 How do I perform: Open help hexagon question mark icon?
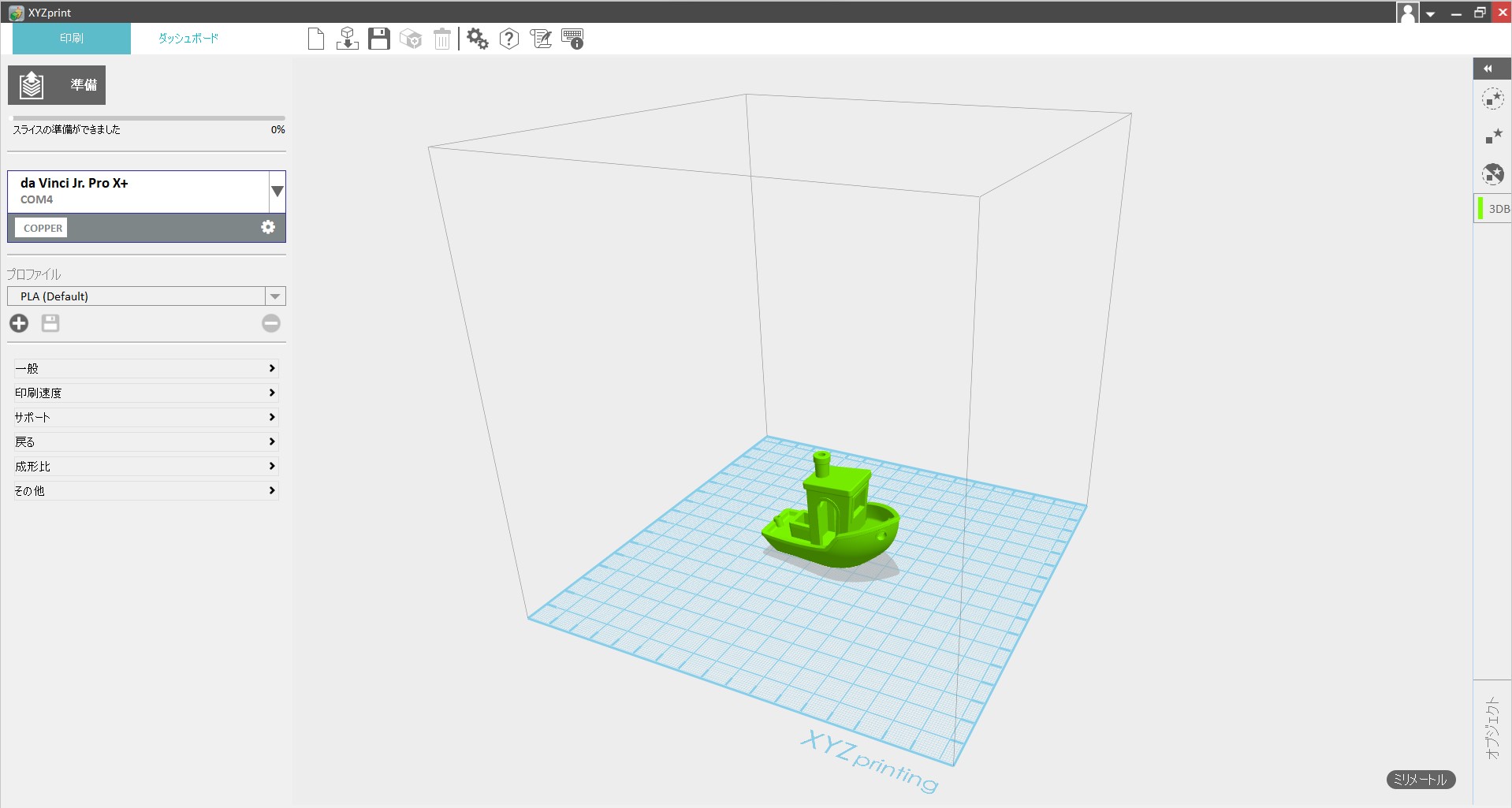(x=509, y=39)
